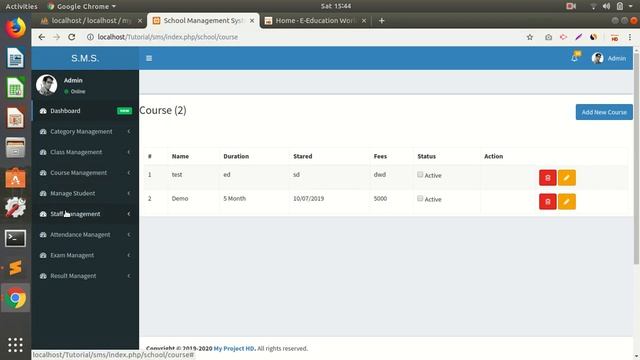Expand Class Management chevron

(129, 152)
